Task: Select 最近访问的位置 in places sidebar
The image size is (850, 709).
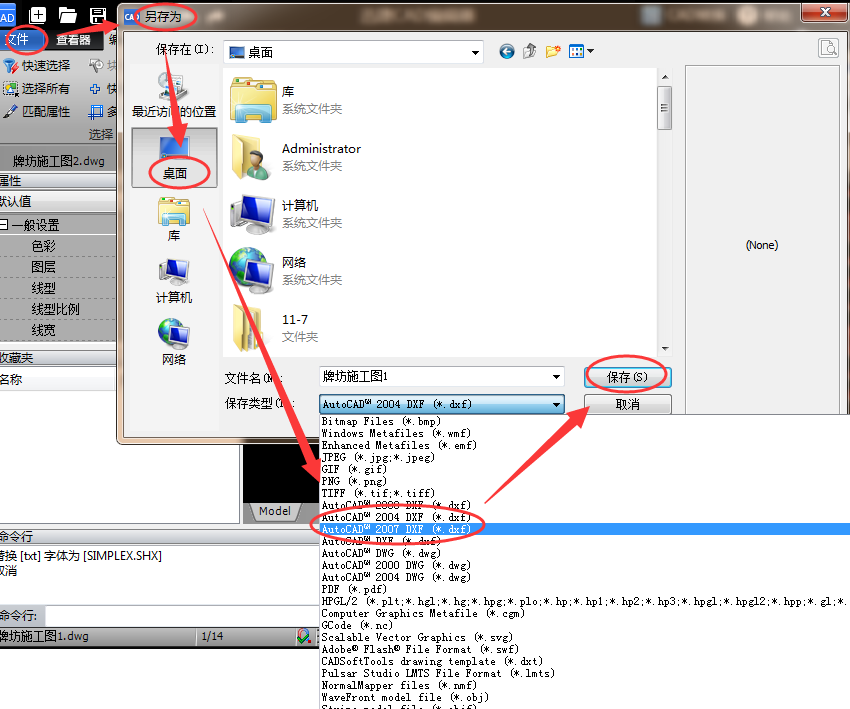Action: [174, 95]
